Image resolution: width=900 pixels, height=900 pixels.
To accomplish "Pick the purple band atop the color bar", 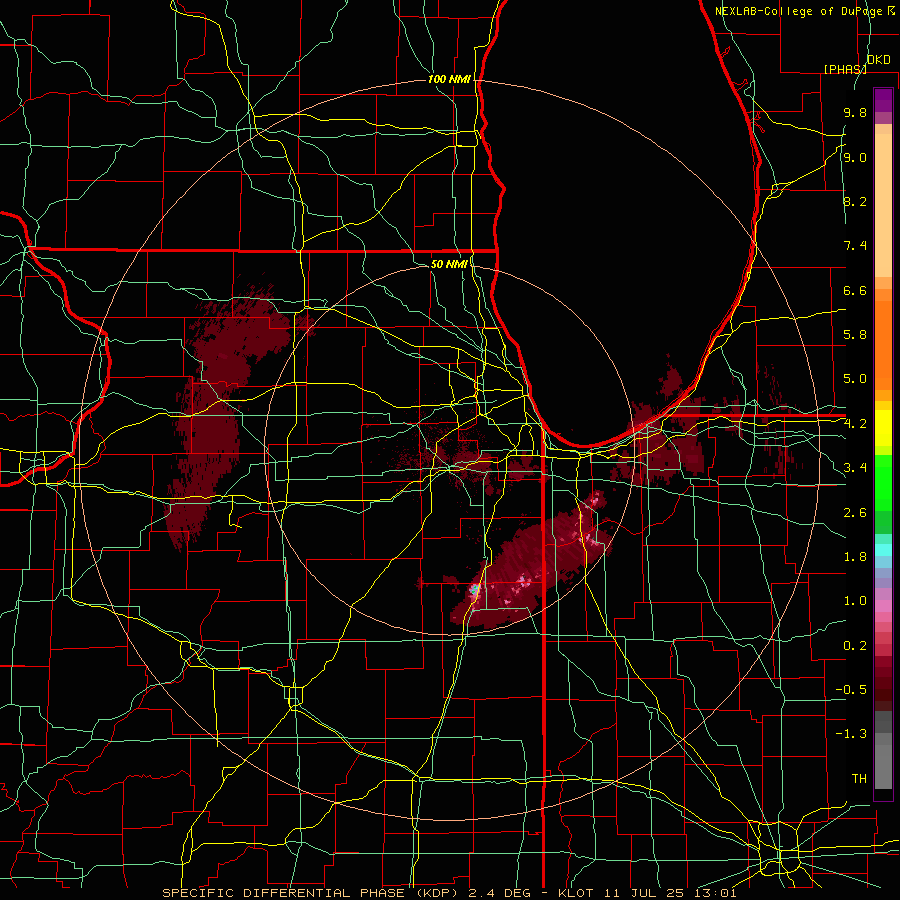I will click(883, 100).
